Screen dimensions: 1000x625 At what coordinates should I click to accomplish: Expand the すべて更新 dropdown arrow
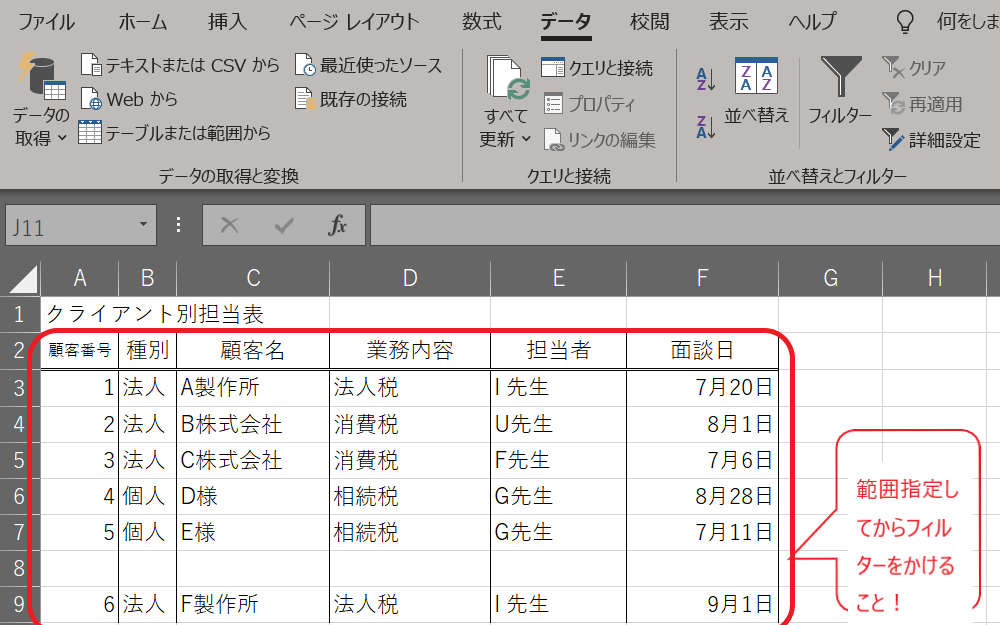pyautogui.click(x=526, y=140)
